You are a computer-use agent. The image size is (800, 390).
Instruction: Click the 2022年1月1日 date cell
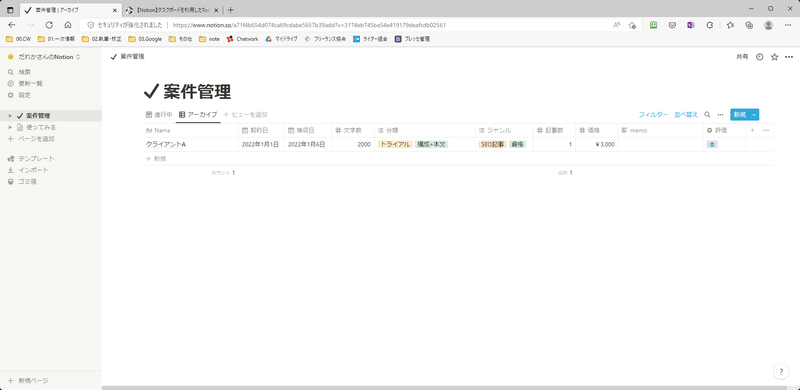point(261,144)
